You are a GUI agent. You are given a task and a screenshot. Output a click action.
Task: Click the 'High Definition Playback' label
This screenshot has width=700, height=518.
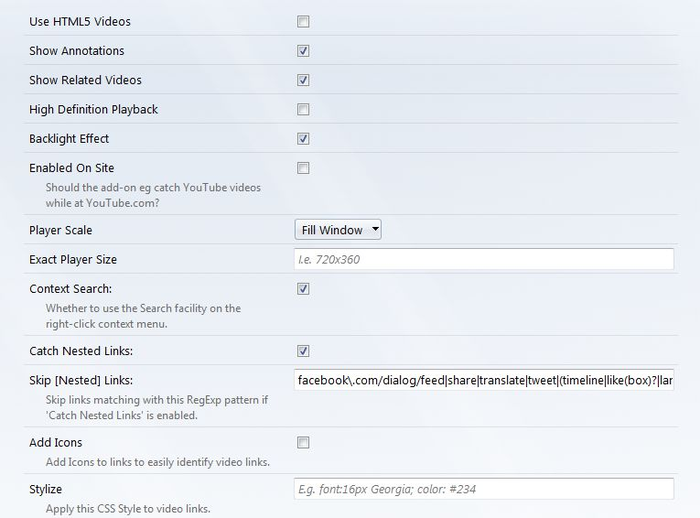(x=93, y=109)
